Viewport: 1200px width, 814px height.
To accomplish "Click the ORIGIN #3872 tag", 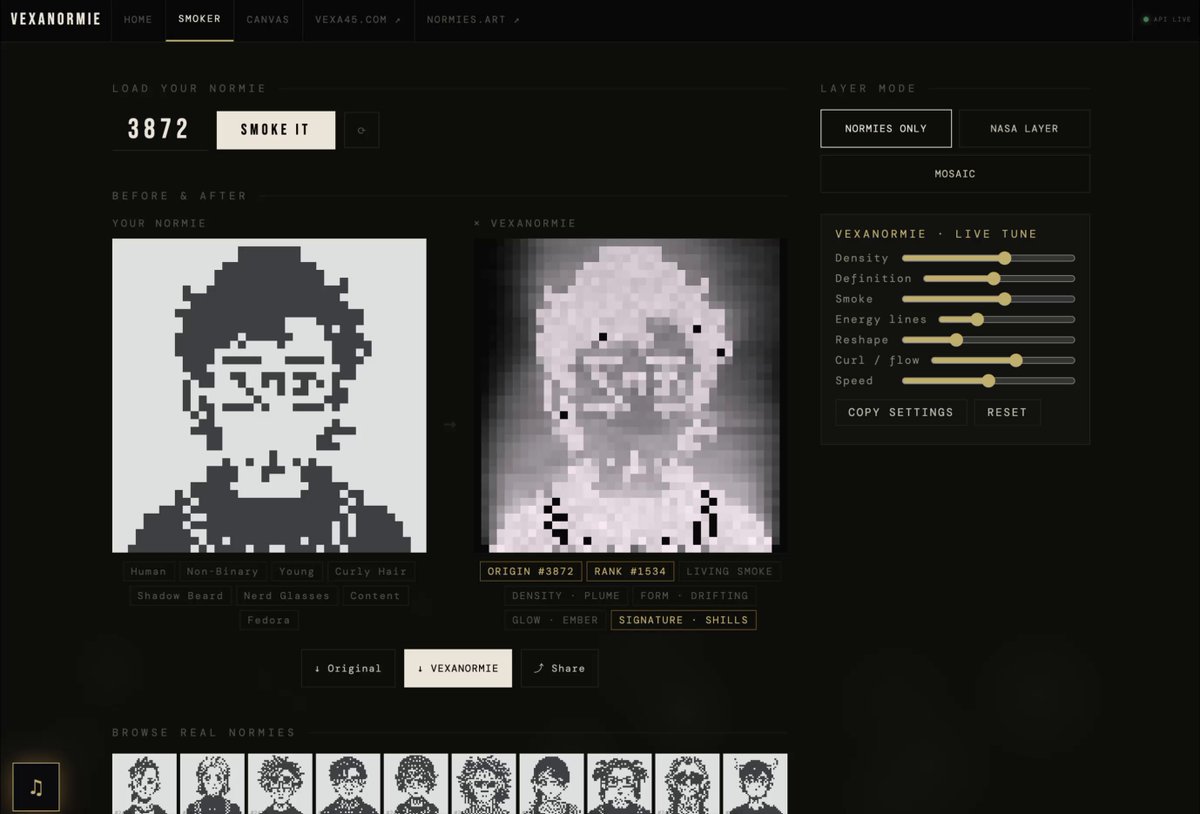I will click(531, 571).
